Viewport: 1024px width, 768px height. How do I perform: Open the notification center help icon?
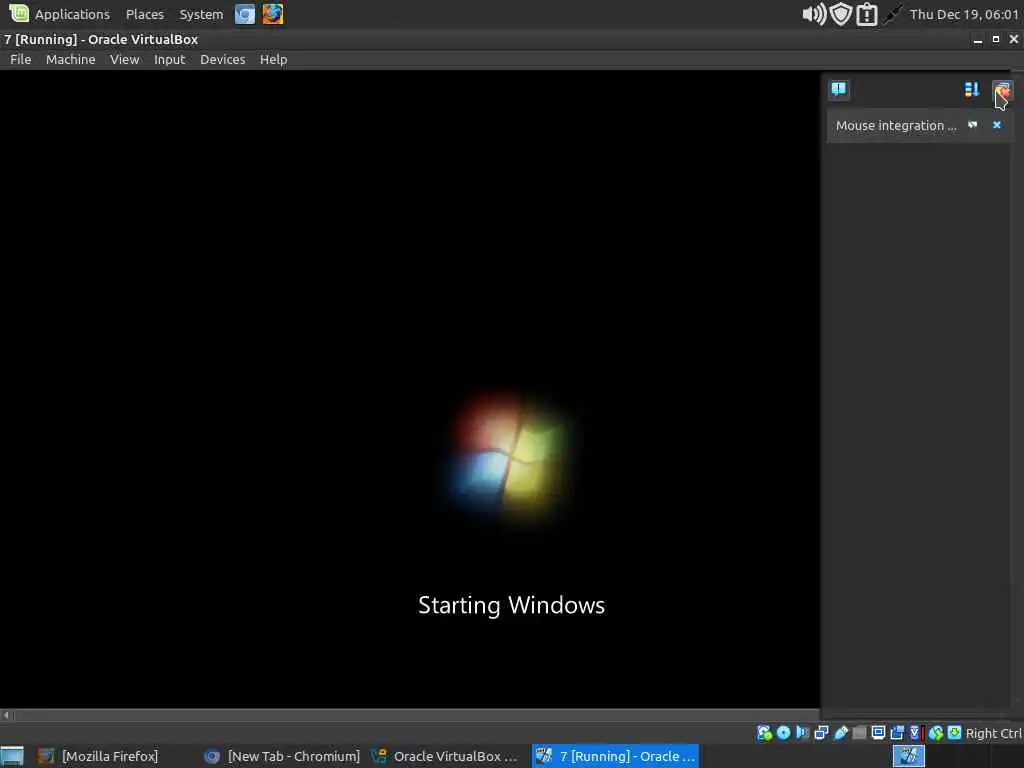click(839, 89)
